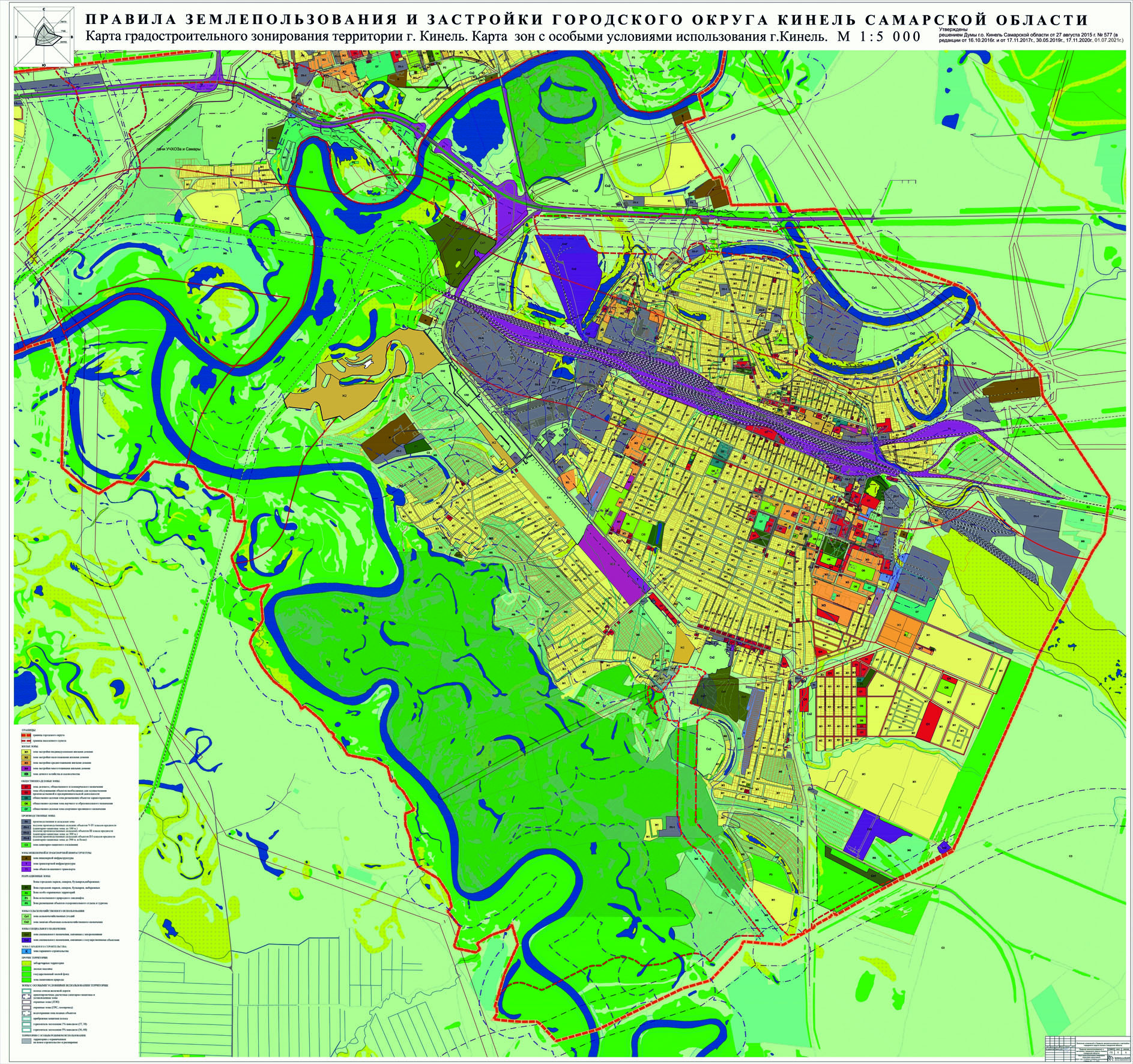This screenshot has height=1064, width=1133.
Task: Select the gray П1 legend swatch
Action: (26, 821)
